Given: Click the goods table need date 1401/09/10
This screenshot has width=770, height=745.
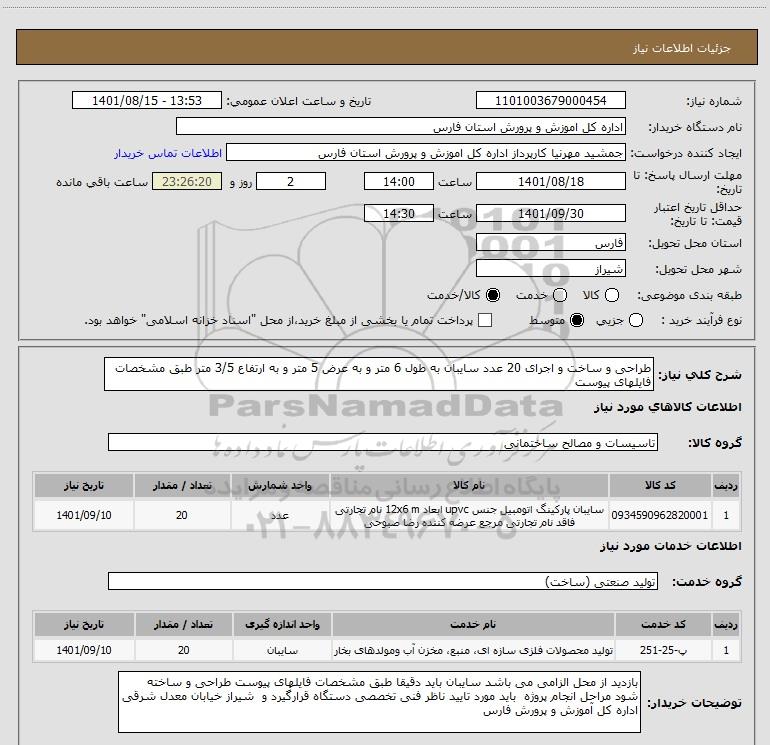Looking at the screenshot, I should coord(83,515).
